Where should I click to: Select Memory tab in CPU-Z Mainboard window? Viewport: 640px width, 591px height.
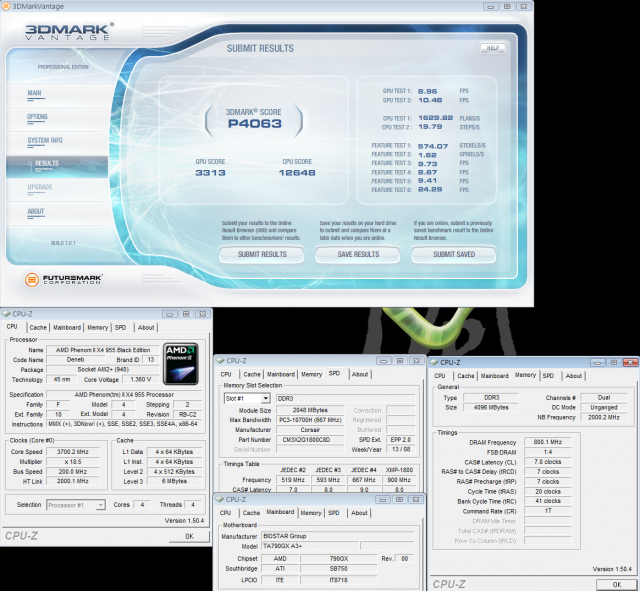(x=311, y=513)
